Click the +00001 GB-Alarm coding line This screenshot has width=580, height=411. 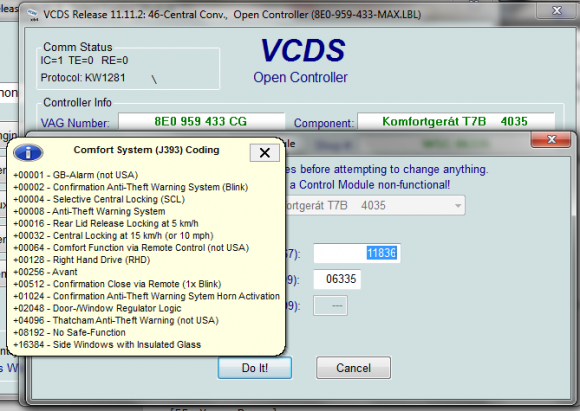point(75,175)
